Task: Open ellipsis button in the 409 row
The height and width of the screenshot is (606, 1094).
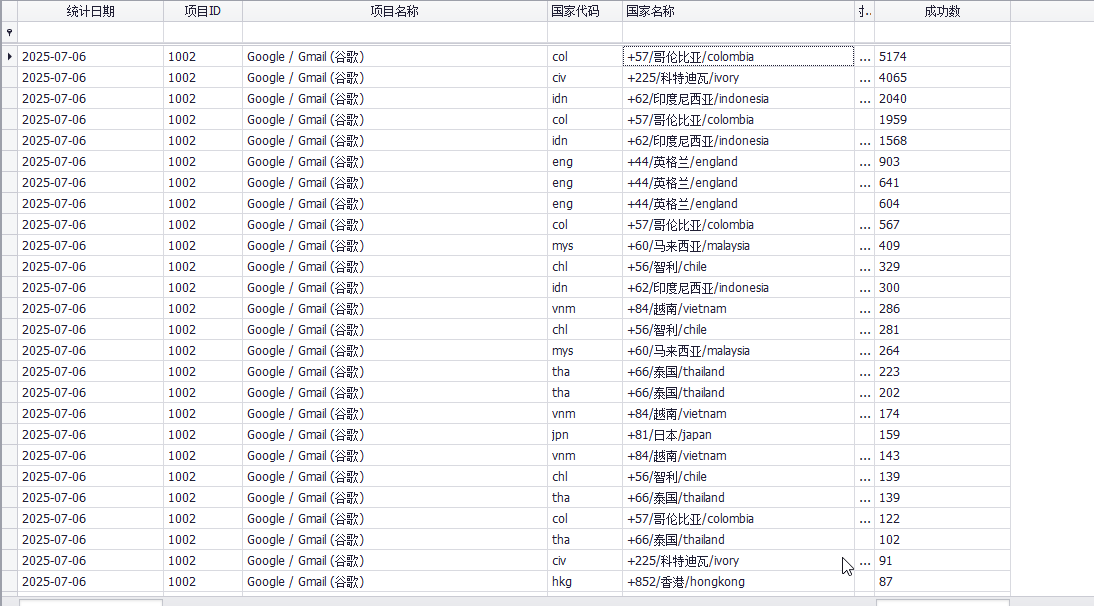Action: click(864, 245)
